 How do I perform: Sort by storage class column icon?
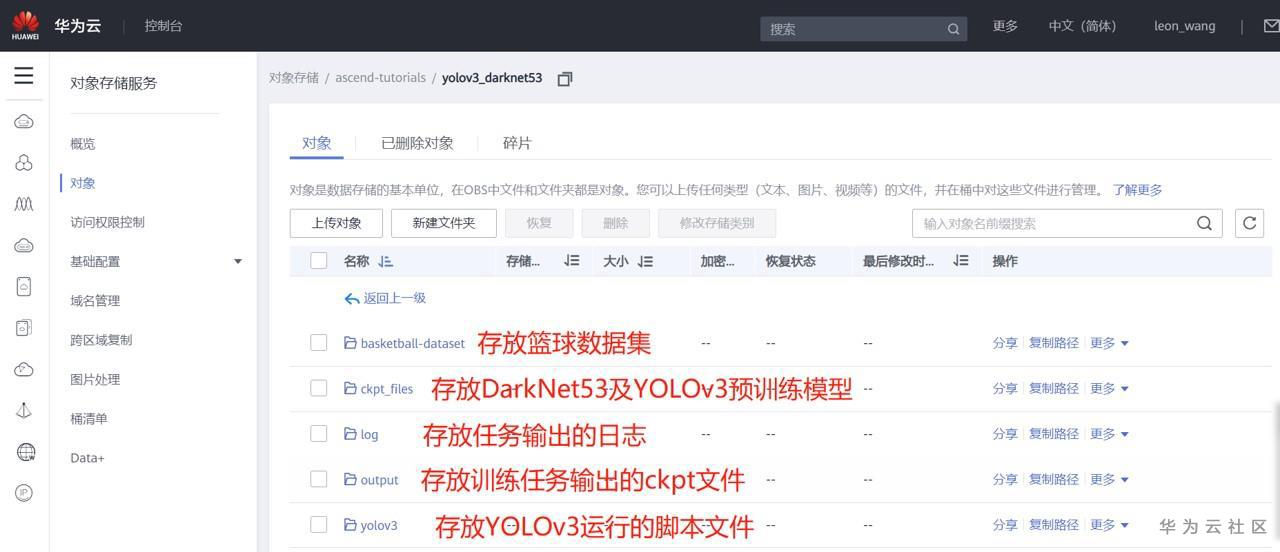pyautogui.click(x=572, y=261)
